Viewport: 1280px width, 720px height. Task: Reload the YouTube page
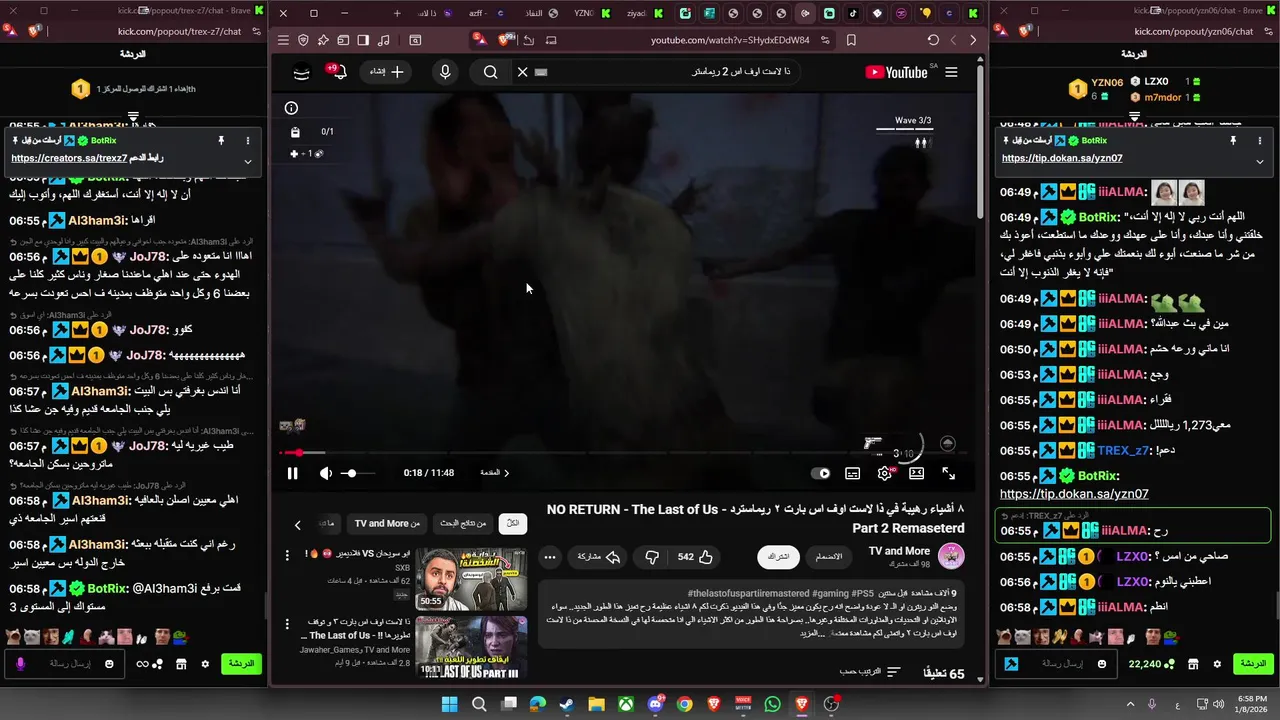933,40
